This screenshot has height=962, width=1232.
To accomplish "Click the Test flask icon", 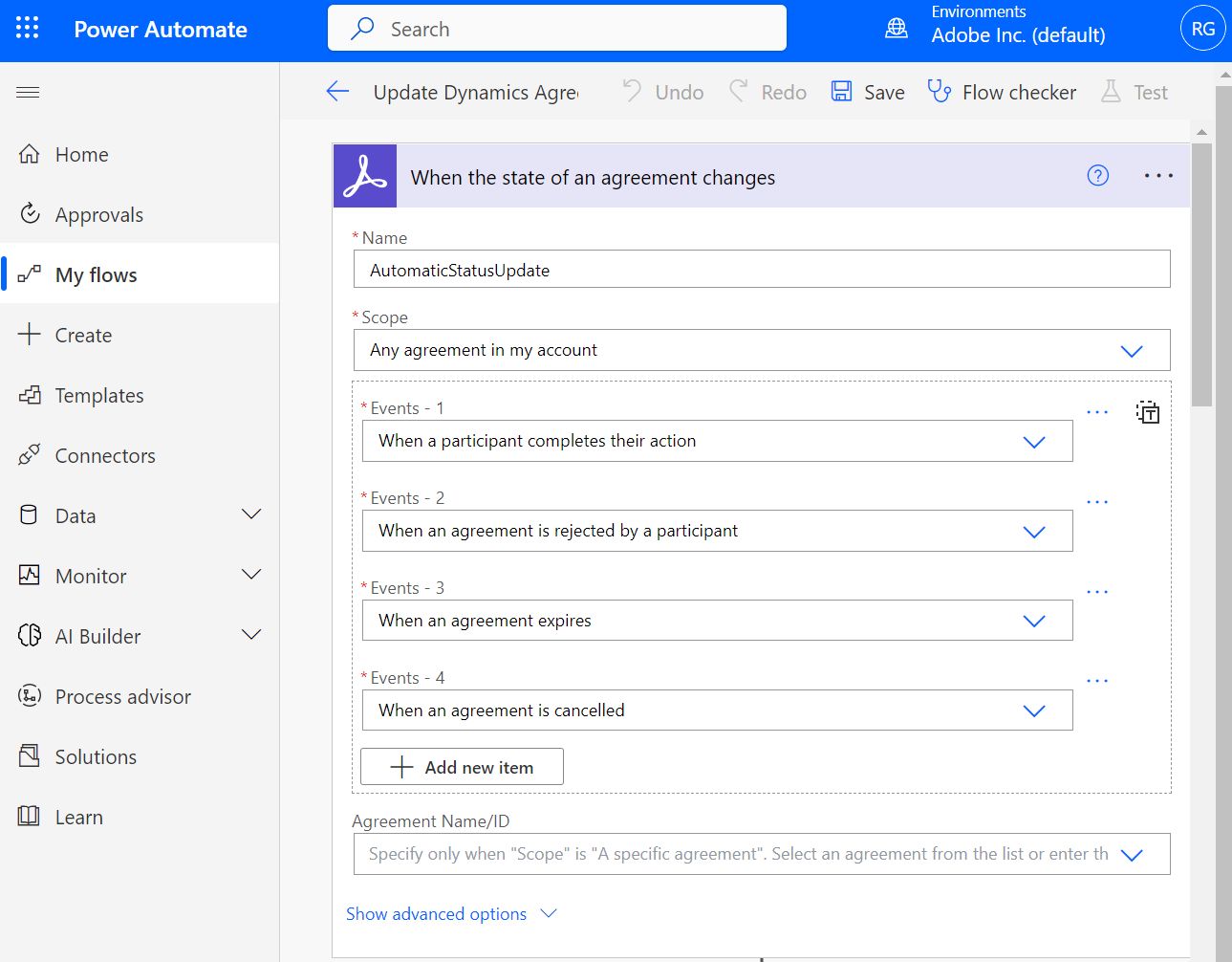I will pos(1111,92).
